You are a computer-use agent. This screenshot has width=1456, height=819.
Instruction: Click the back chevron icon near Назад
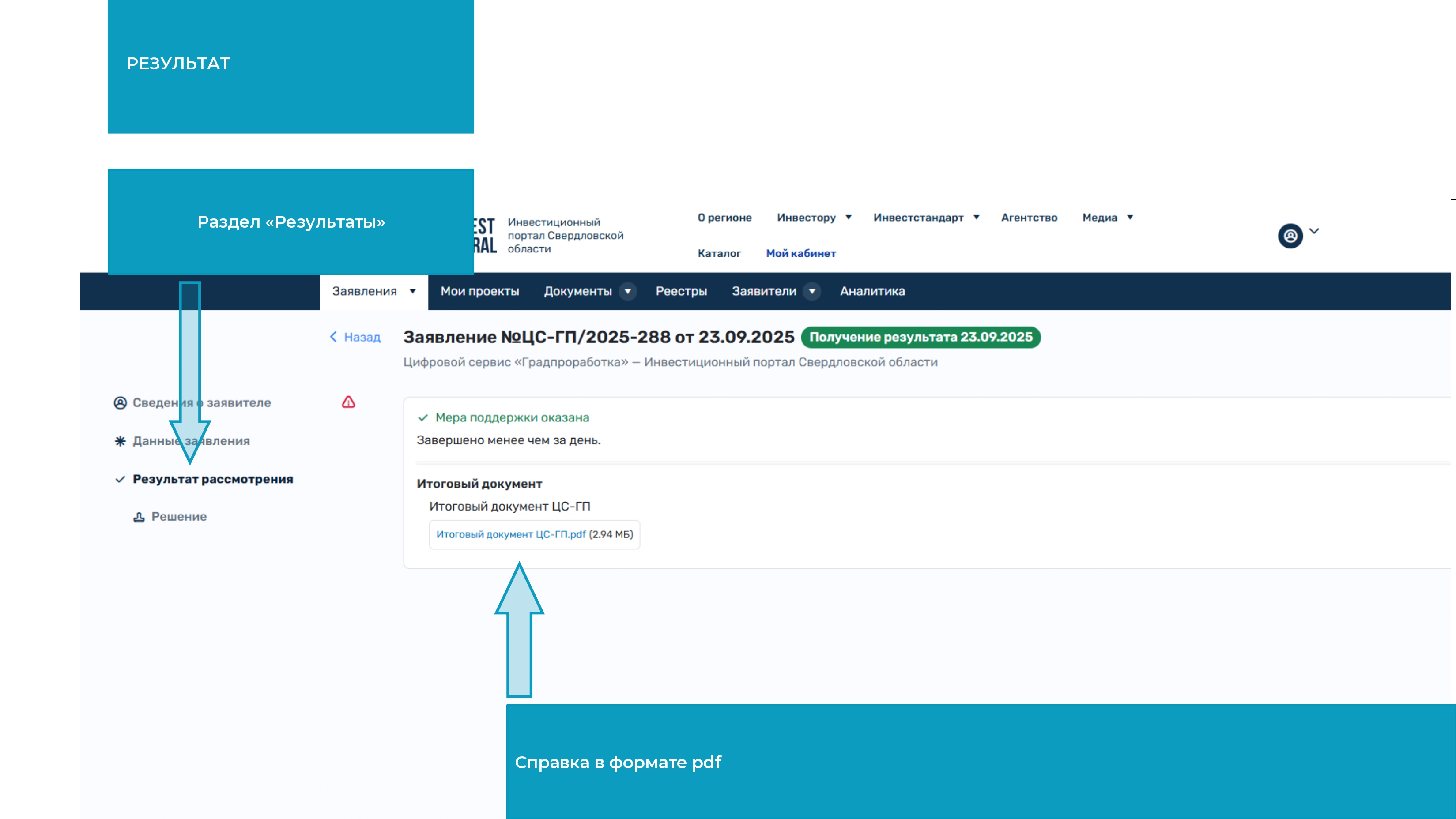(x=333, y=337)
